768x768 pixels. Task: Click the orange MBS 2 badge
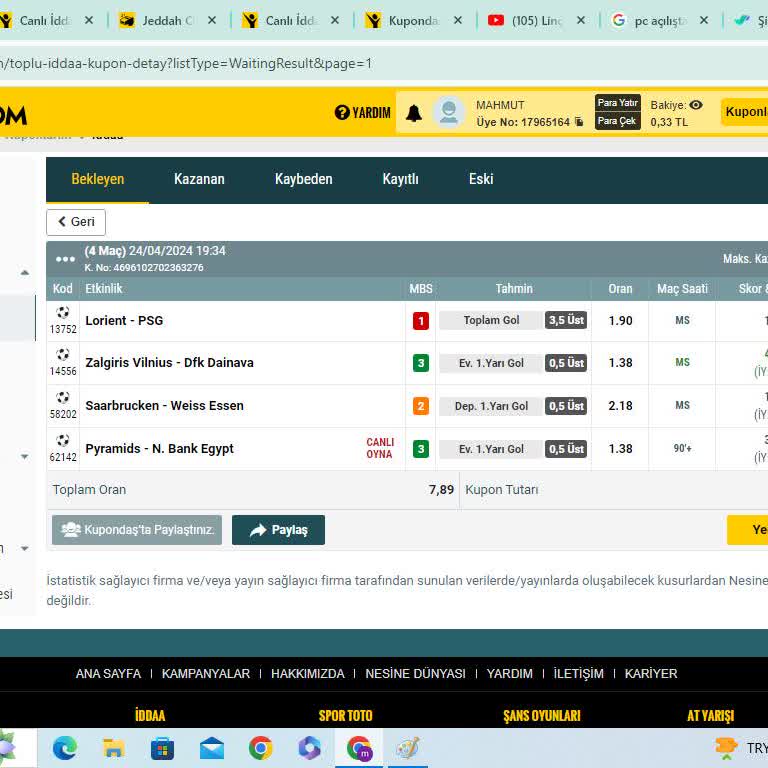tap(421, 406)
